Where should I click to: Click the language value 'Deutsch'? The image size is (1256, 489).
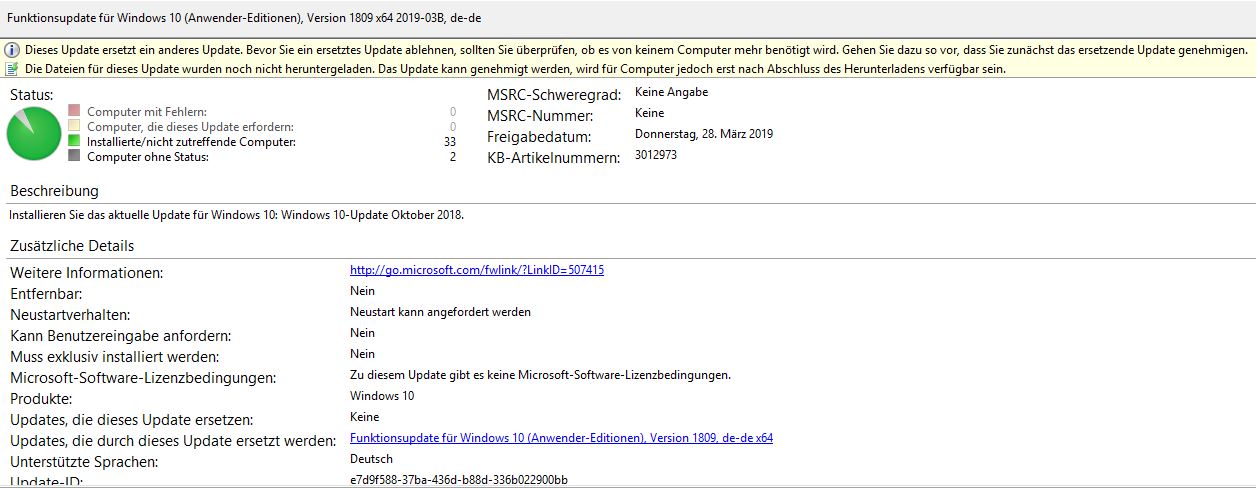pos(371,459)
